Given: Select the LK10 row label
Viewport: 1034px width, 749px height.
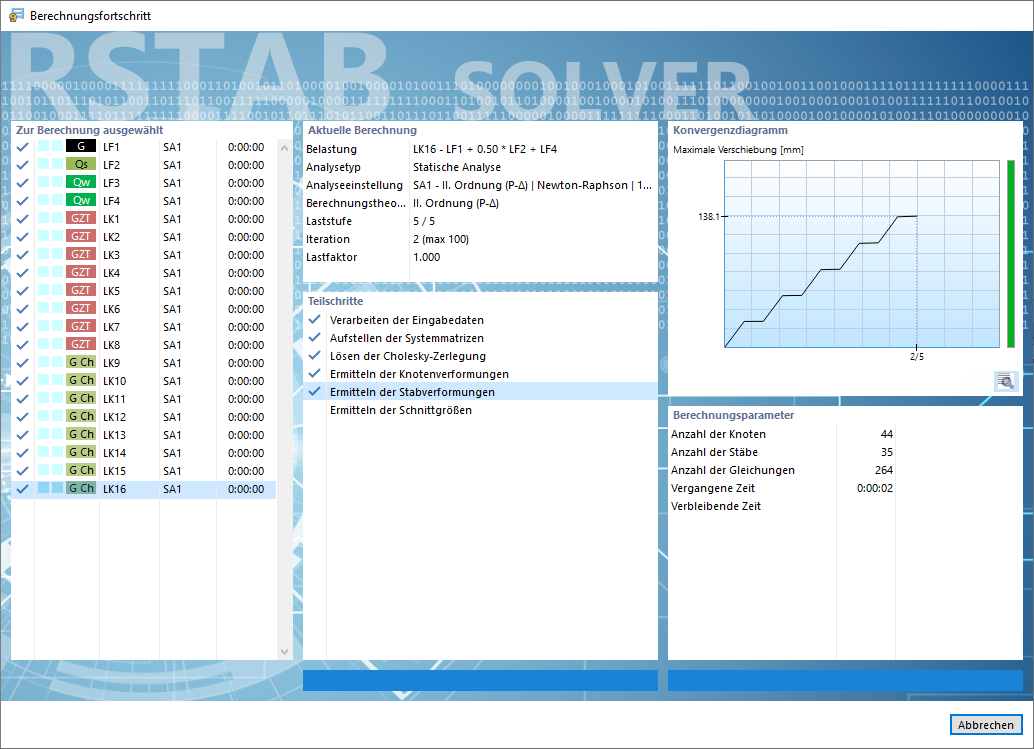Looking at the screenshot, I should point(114,381).
